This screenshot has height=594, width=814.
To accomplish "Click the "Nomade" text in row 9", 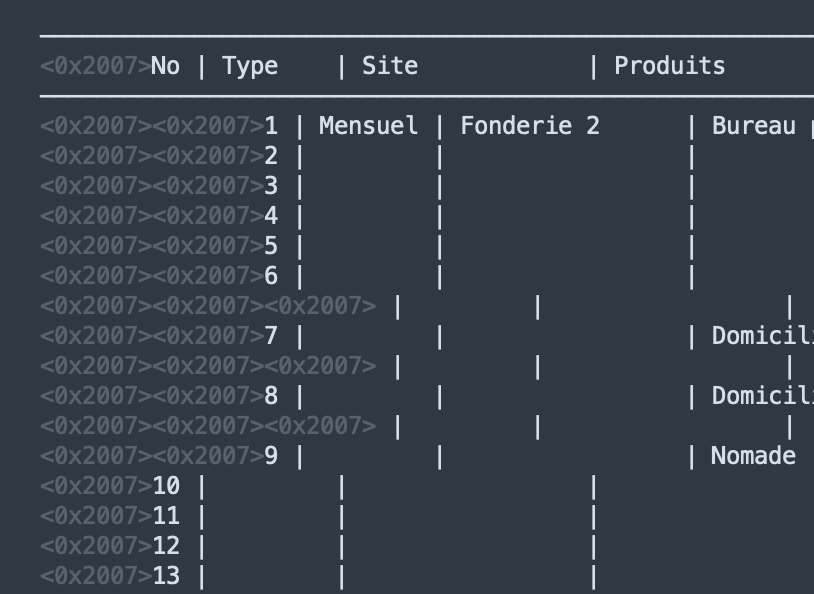I will pyautogui.click(x=753, y=456).
